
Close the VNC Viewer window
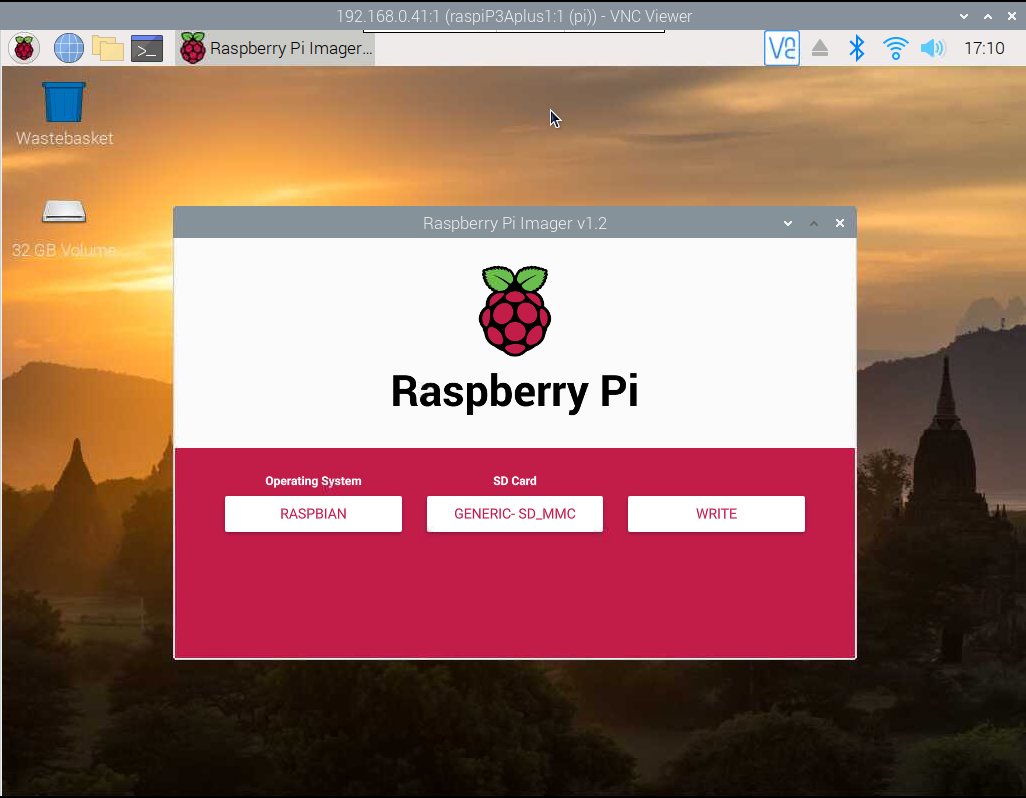click(1012, 16)
